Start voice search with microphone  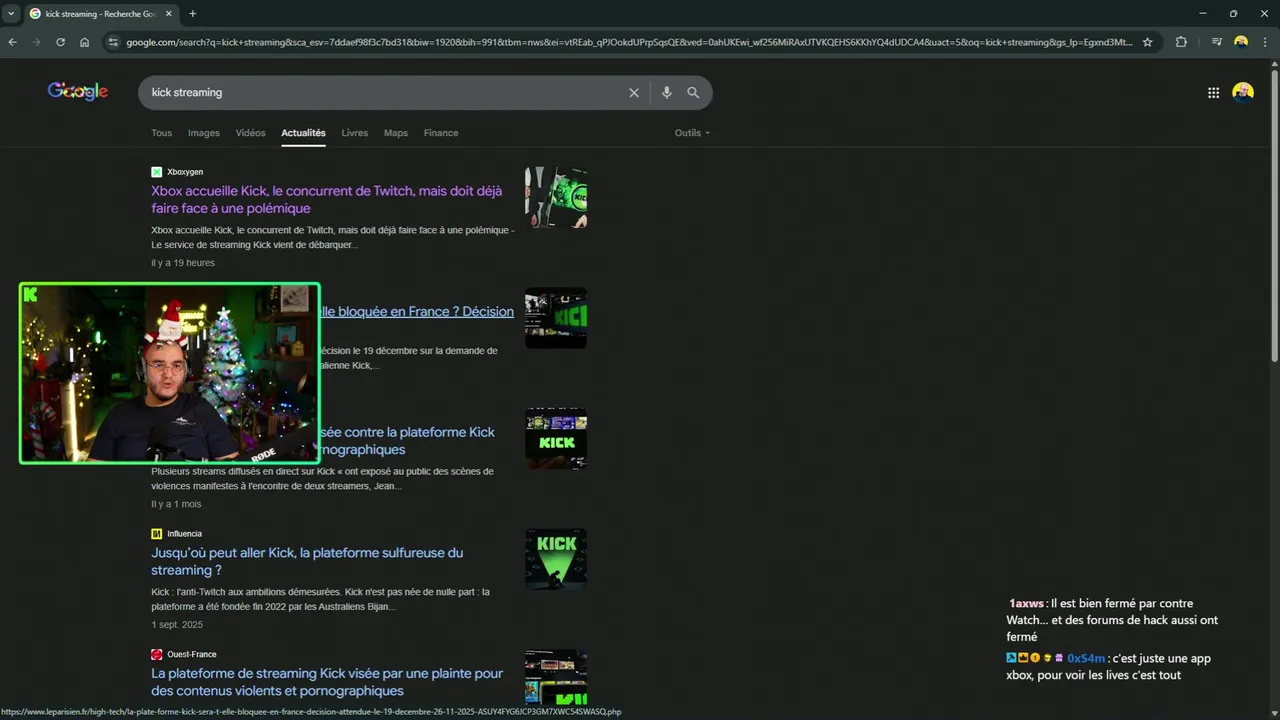coord(666,92)
